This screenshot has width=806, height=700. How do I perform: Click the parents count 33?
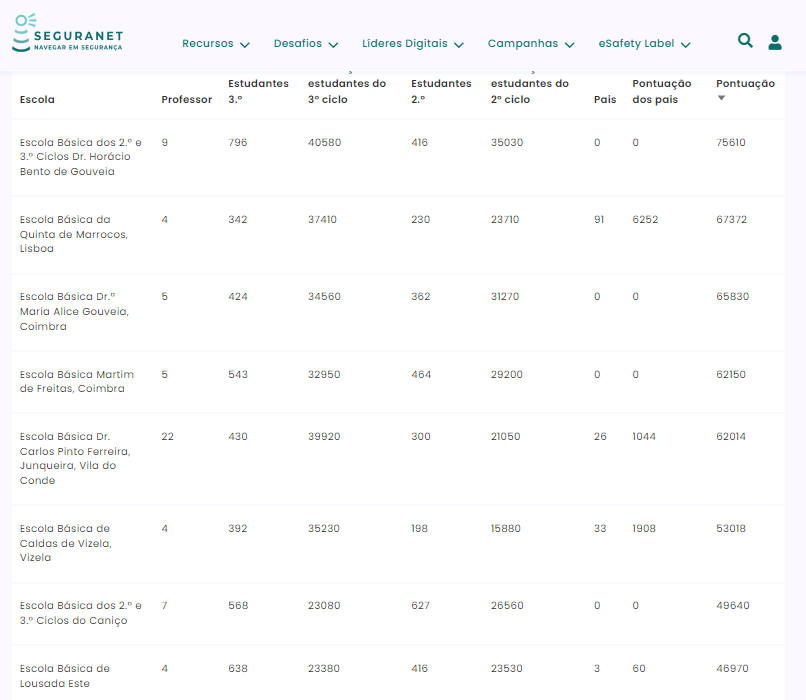[600, 528]
